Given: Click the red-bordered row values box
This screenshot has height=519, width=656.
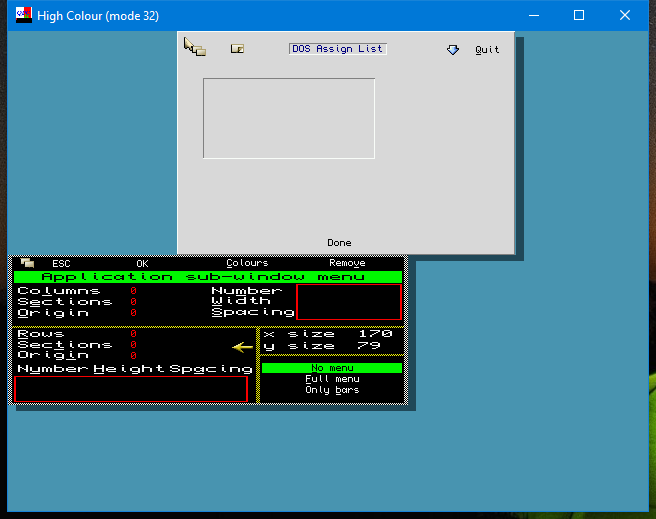Looking at the screenshot, I should (x=131, y=389).
